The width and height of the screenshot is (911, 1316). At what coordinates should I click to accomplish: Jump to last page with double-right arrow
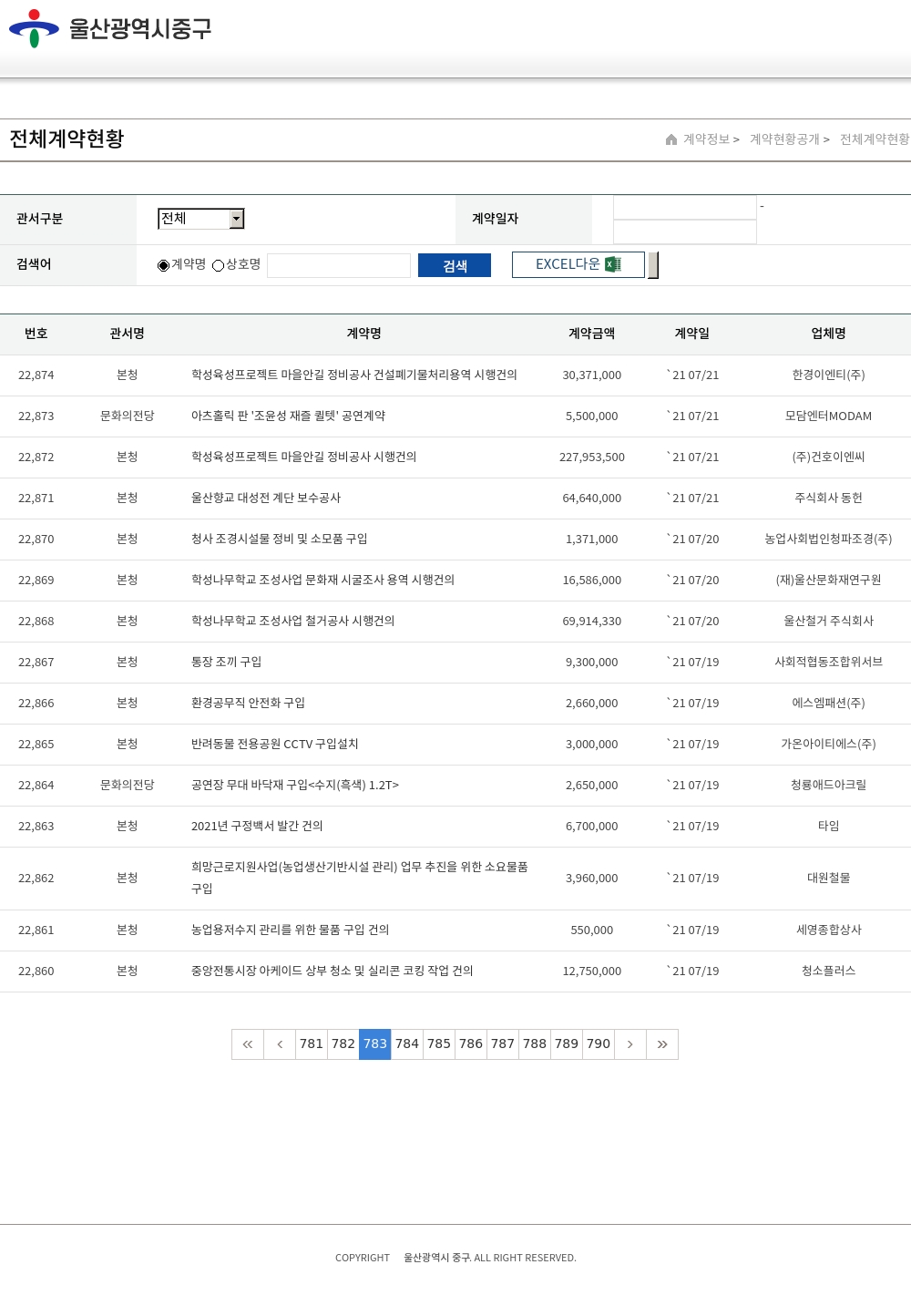(x=662, y=1044)
